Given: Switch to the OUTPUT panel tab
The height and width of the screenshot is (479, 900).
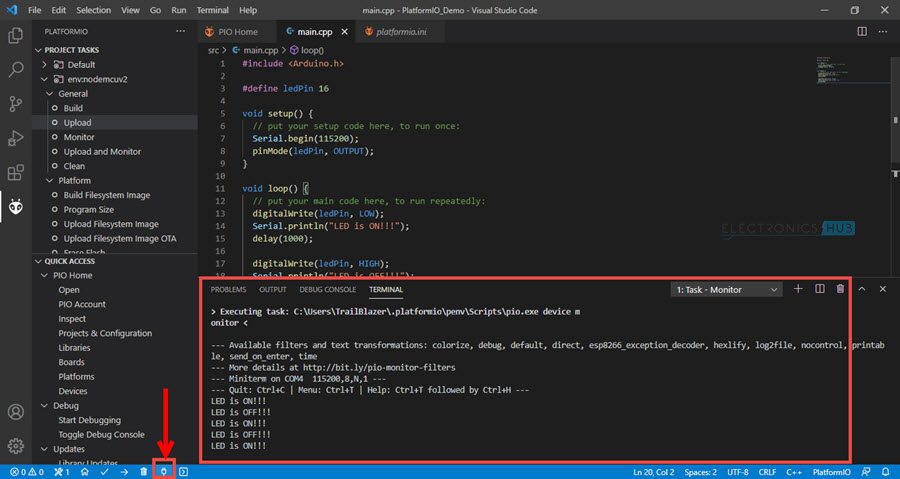Looking at the screenshot, I should point(273,290).
